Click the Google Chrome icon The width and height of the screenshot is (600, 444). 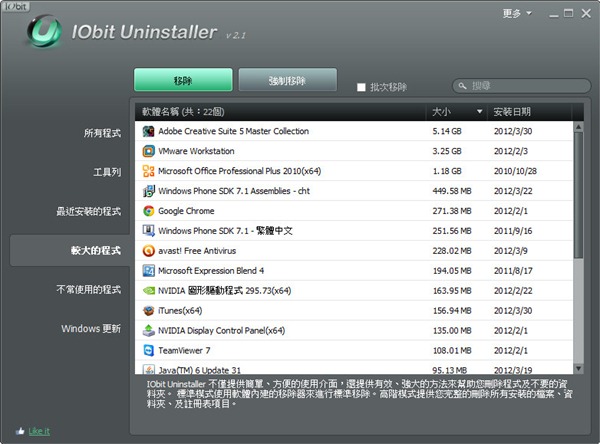[x=148, y=211]
